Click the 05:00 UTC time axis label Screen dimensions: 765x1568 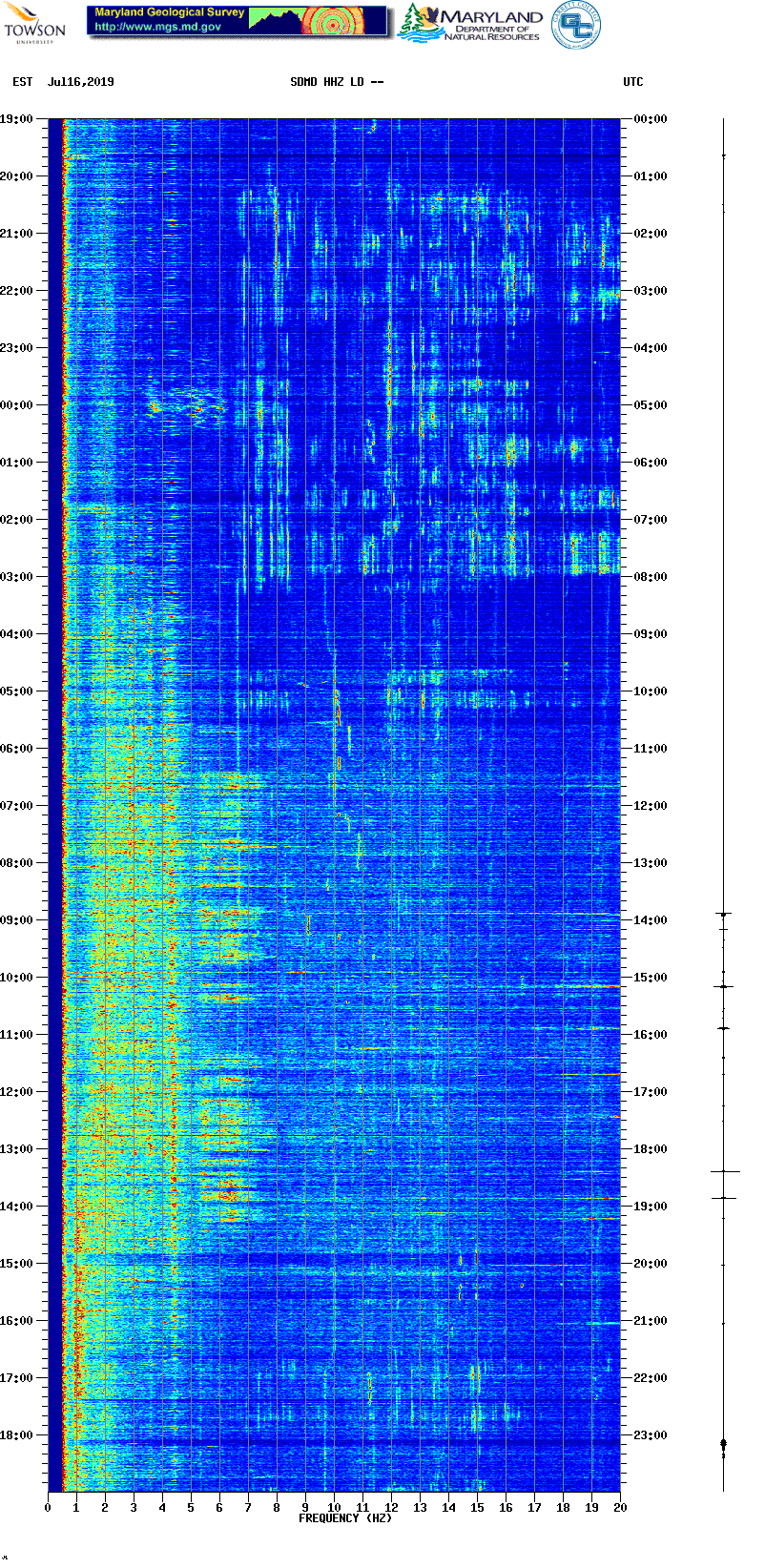tap(651, 405)
